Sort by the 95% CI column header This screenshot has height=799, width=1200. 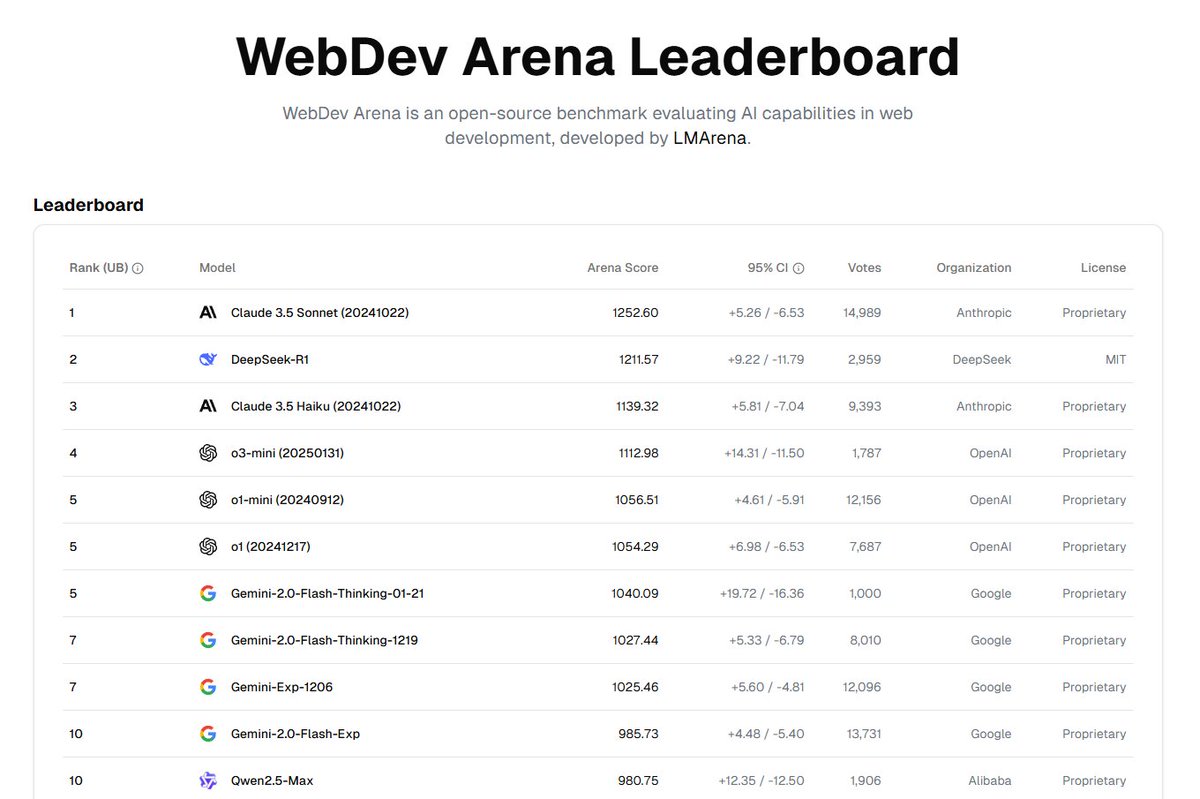click(768, 268)
